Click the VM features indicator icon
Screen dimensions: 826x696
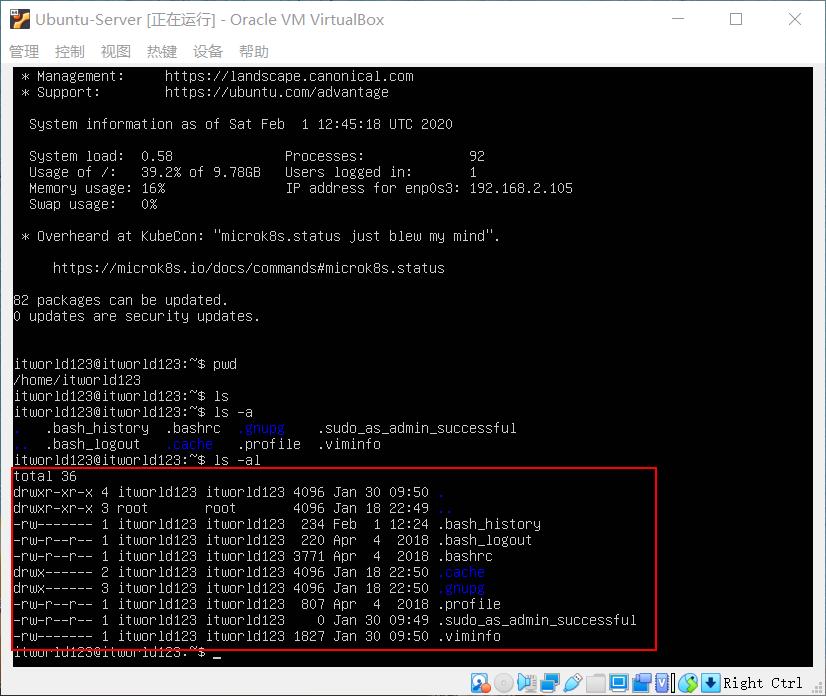pos(660,682)
